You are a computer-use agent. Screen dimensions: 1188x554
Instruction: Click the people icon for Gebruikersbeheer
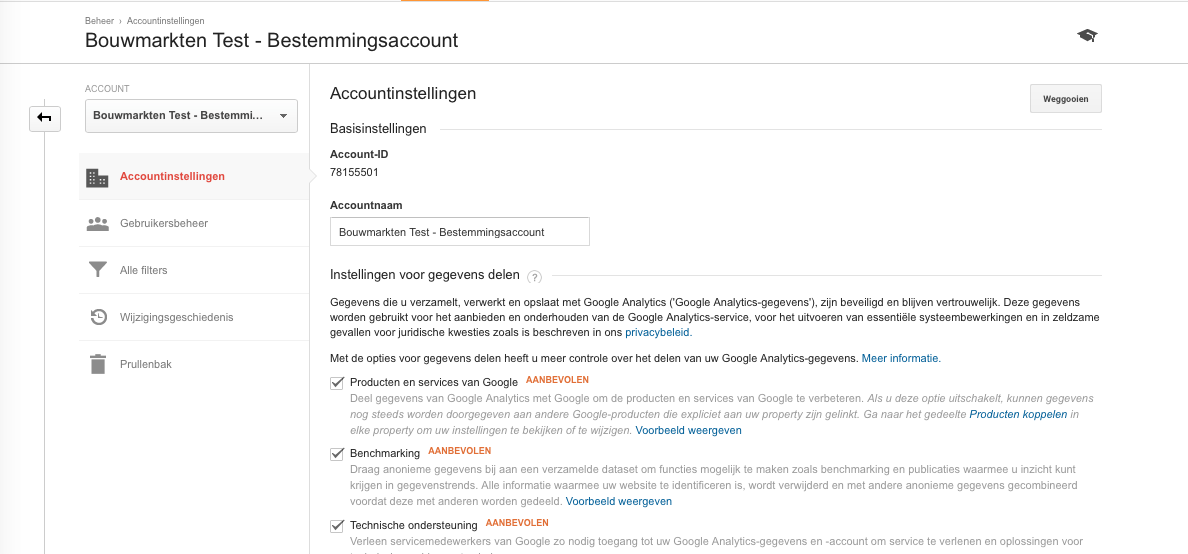click(x=98, y=224)
